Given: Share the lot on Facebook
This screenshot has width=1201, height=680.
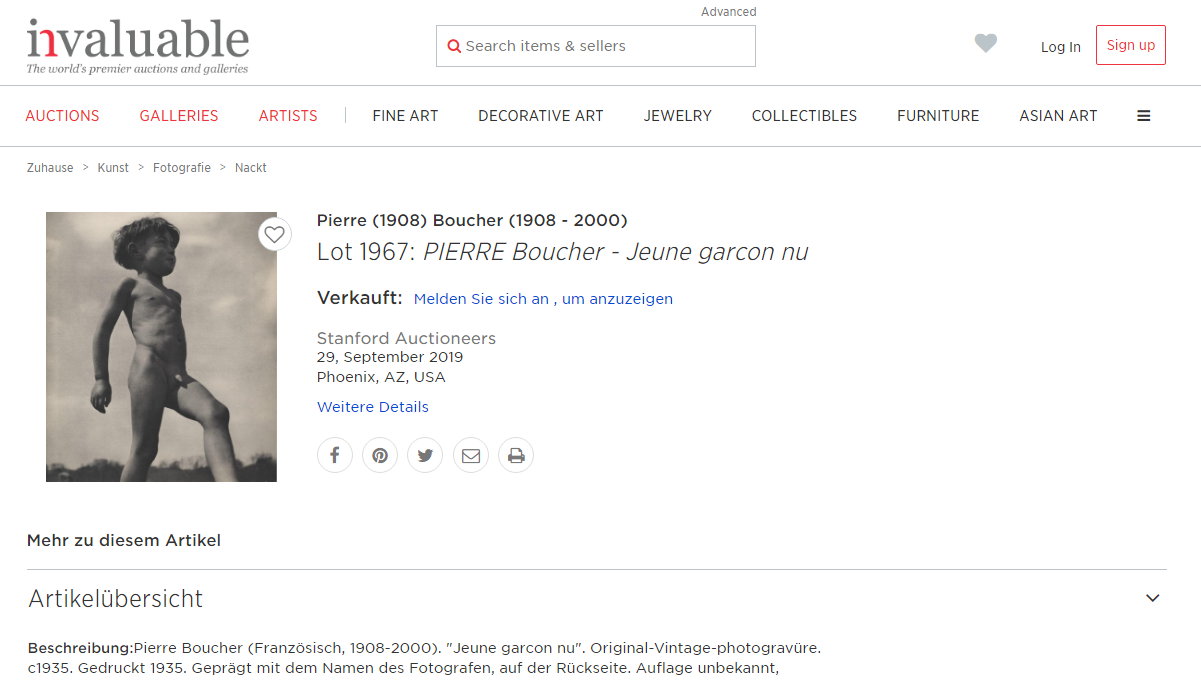Looking at the screenshot, I should pyautogui.click(x=335, y=456).
